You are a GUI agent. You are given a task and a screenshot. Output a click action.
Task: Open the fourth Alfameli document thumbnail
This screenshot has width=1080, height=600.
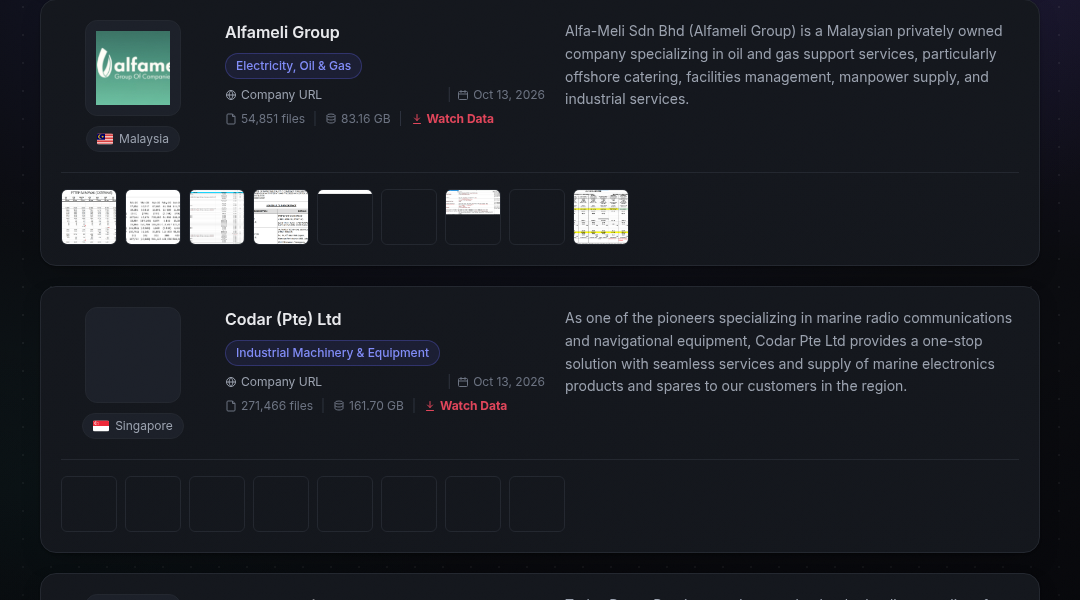[281, 217]
